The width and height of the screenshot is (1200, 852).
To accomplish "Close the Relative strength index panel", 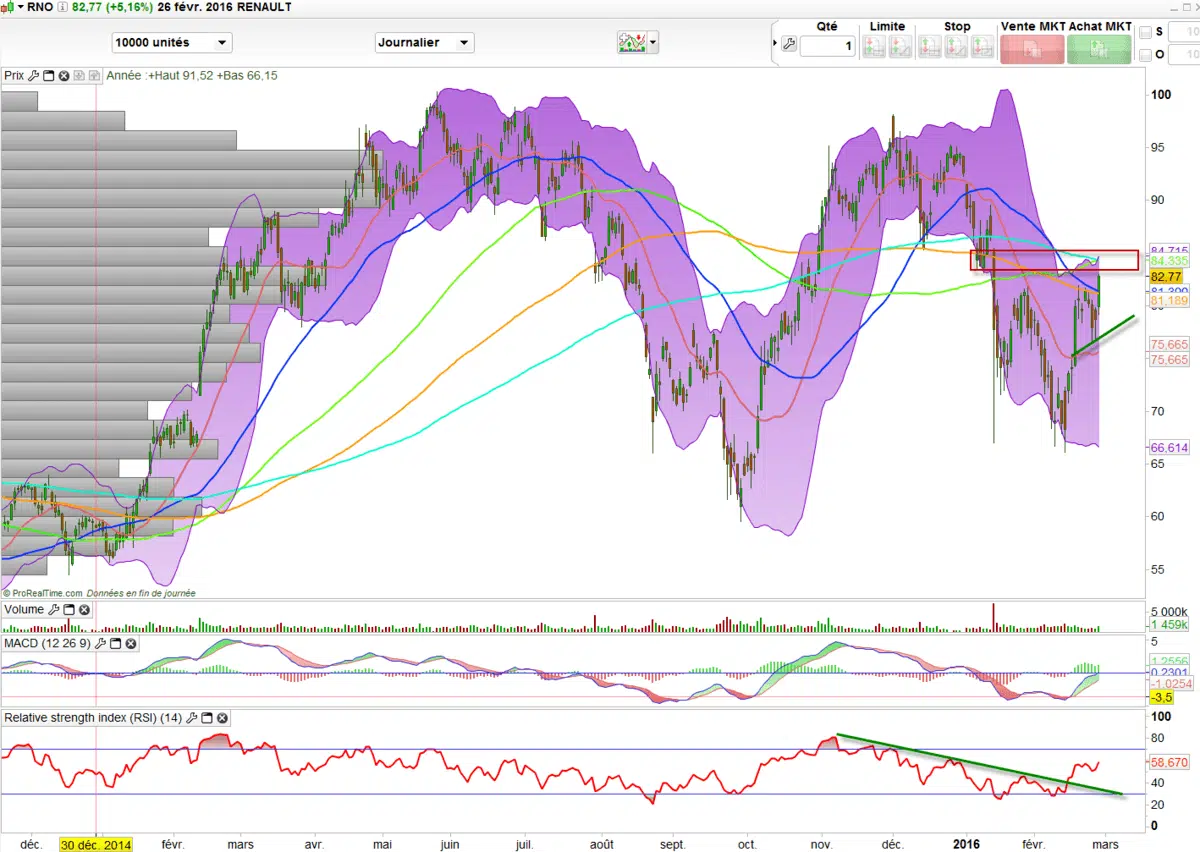I will tap(223, 718).
